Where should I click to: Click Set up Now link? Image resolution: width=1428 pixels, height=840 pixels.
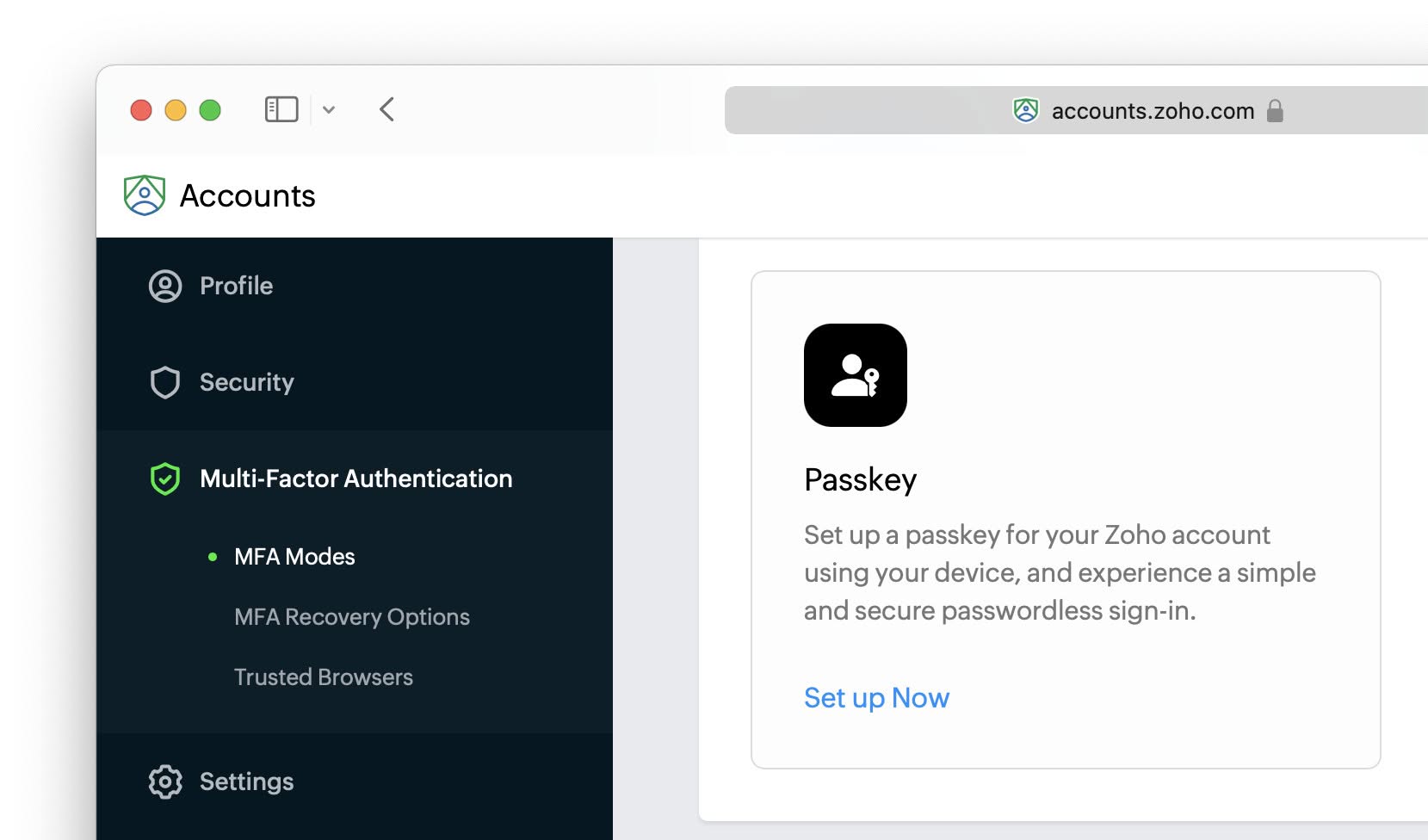tap(876, 698)
